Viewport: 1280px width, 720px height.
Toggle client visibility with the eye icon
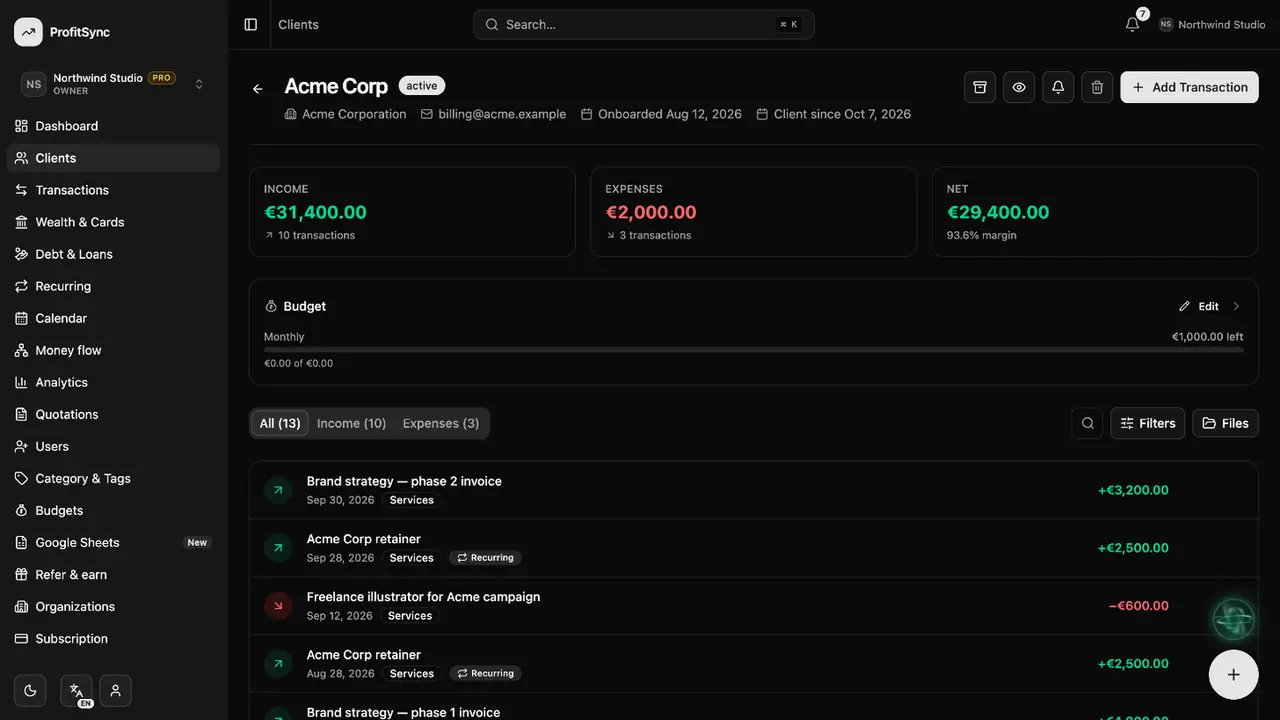point(1019,87)
